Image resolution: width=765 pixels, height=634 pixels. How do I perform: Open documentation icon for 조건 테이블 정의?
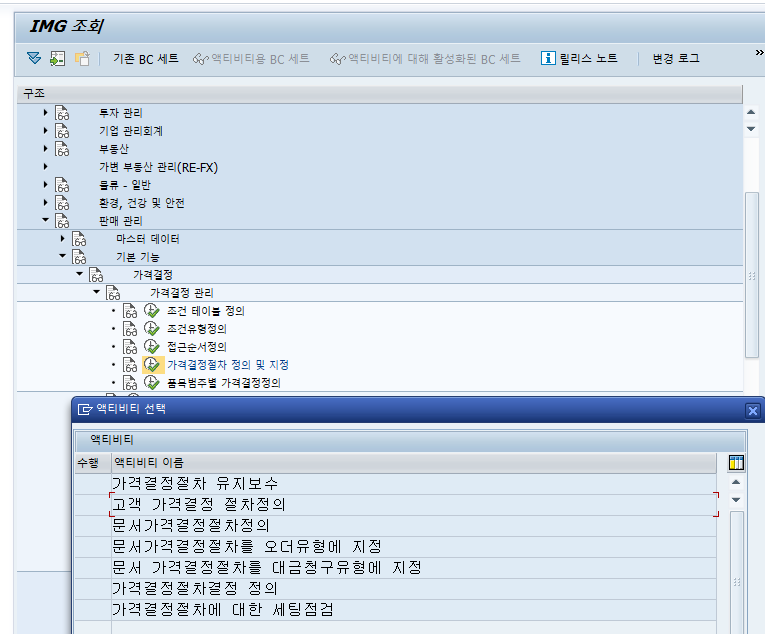click(130, 311)
